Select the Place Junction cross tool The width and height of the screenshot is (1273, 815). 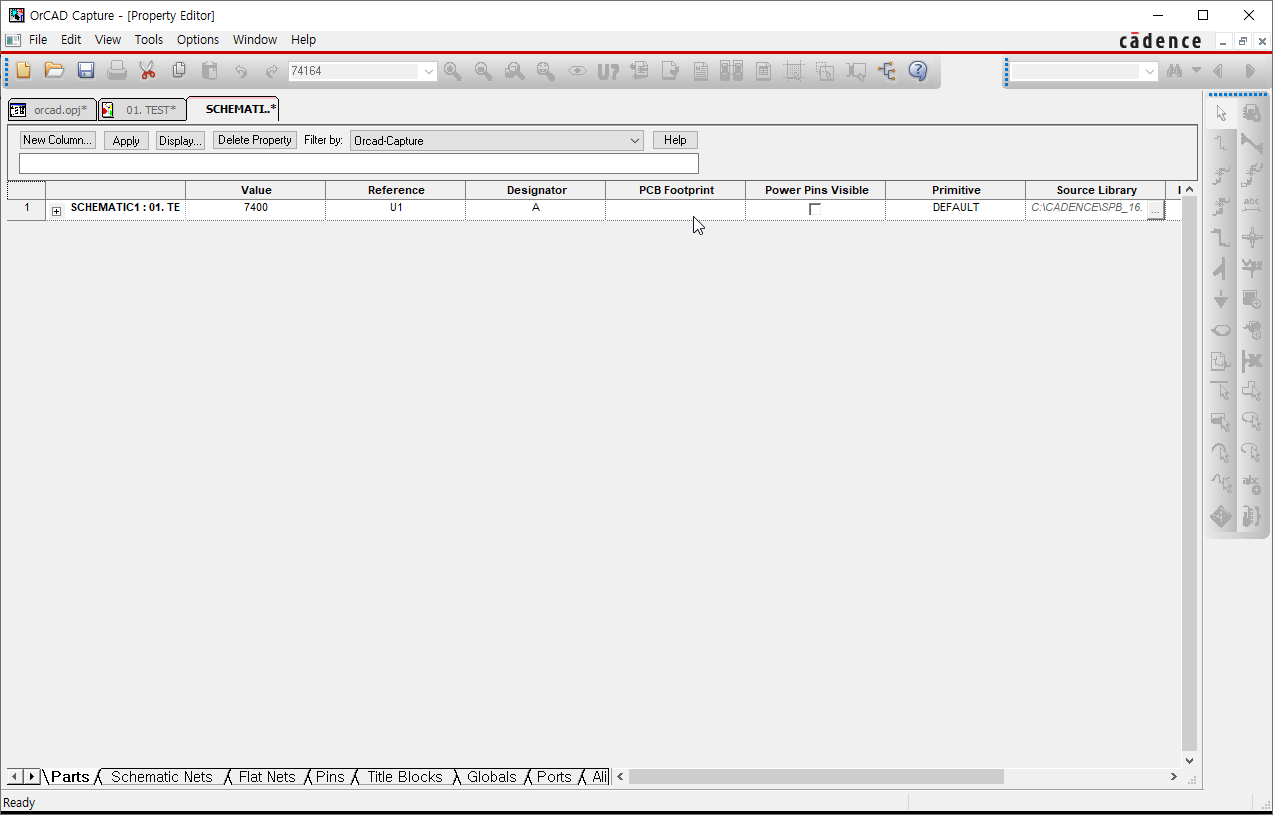[x=1251, y=238]
